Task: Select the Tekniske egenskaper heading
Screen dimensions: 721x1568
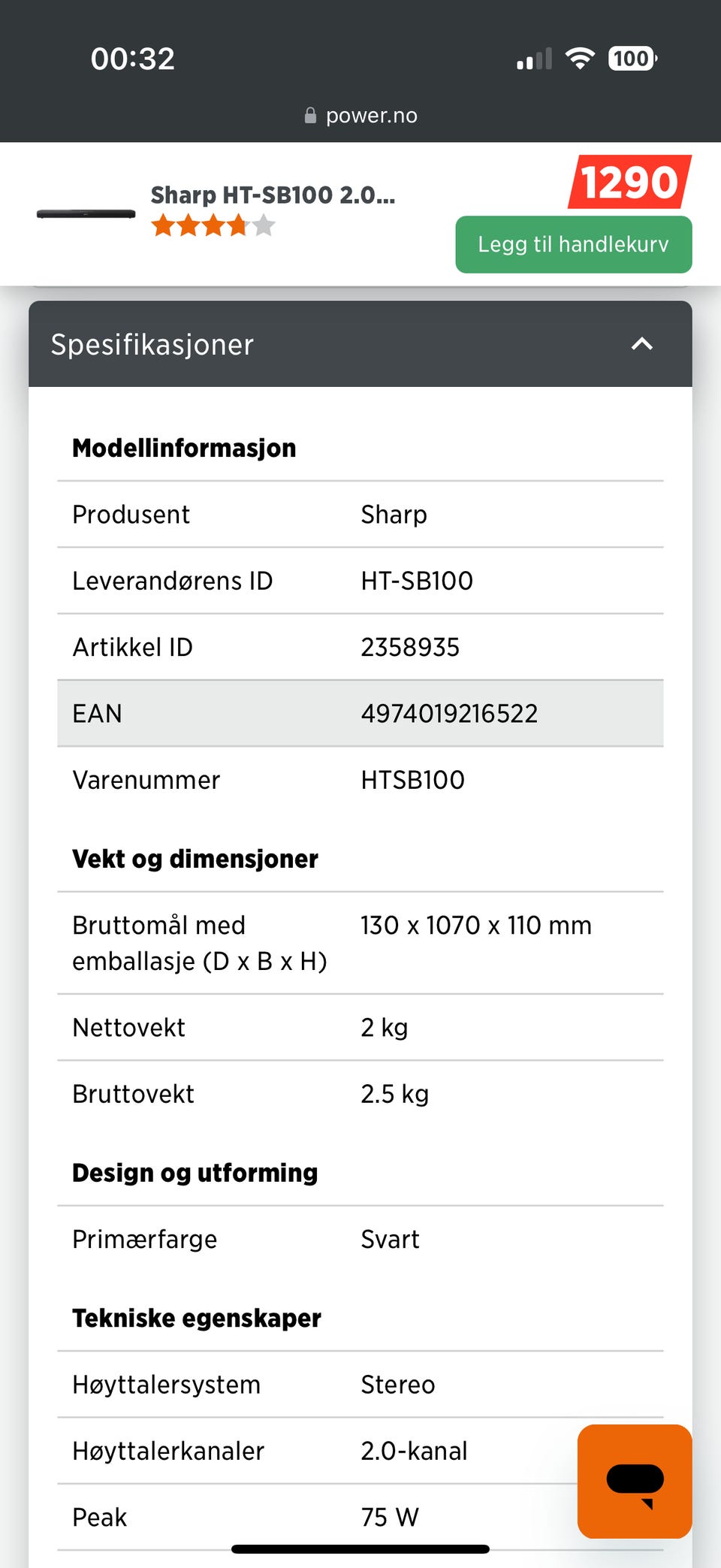Action: point(196,1317)
